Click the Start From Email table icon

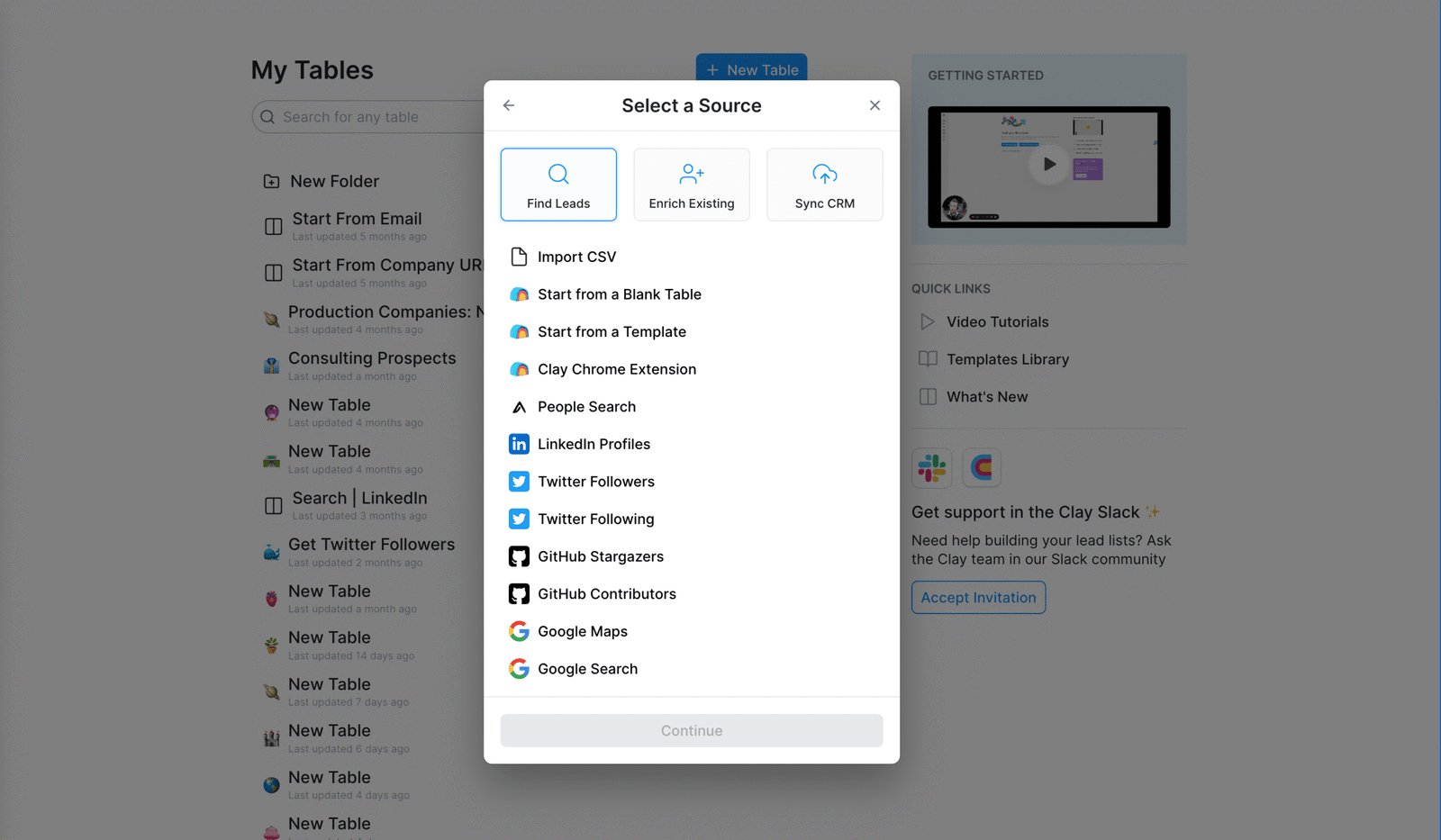(x=274, y=227)
